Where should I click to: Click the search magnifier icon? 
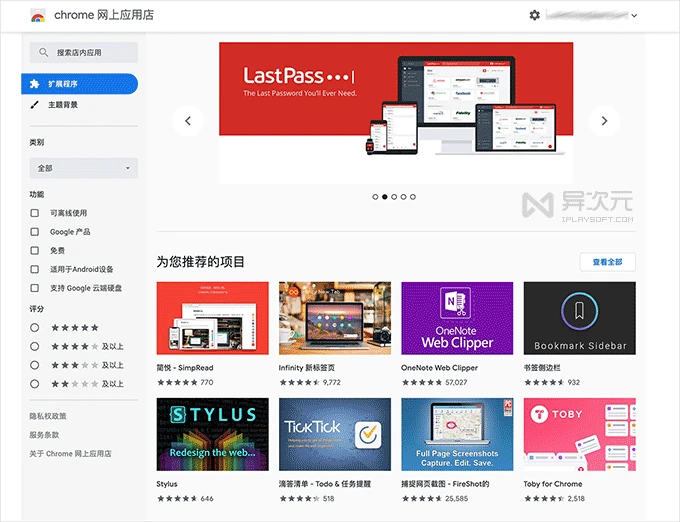coord(43,52)
